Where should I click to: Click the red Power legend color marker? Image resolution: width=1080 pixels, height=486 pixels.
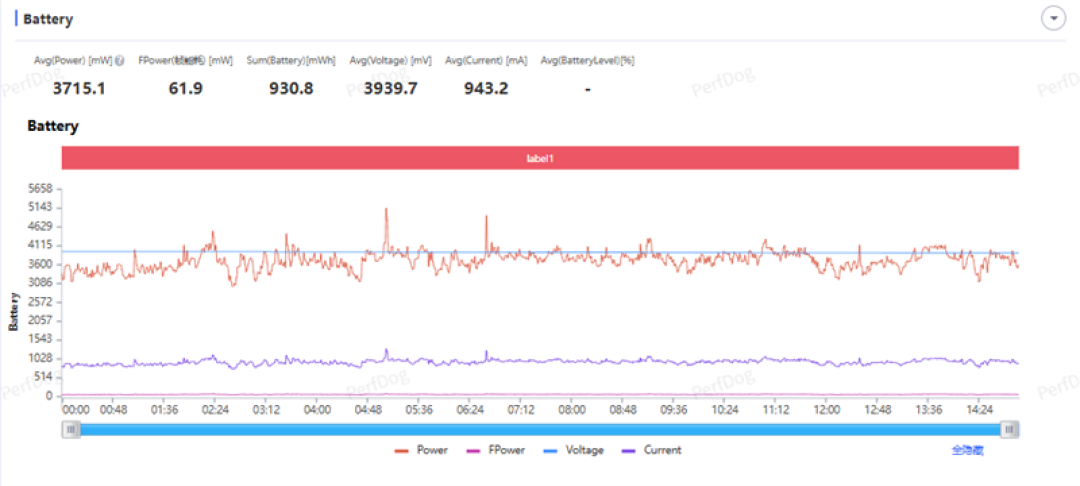pos(402,451)
